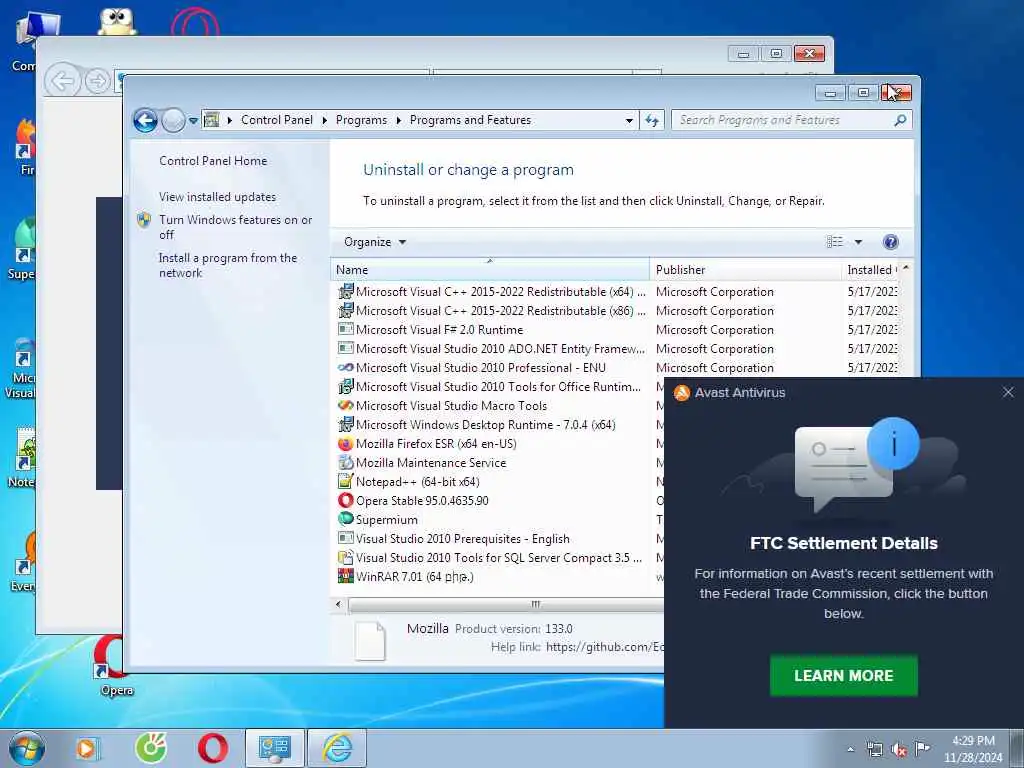Sort by the Publisher column header
Screen dimensions: 1024x768
coord(746,270)
